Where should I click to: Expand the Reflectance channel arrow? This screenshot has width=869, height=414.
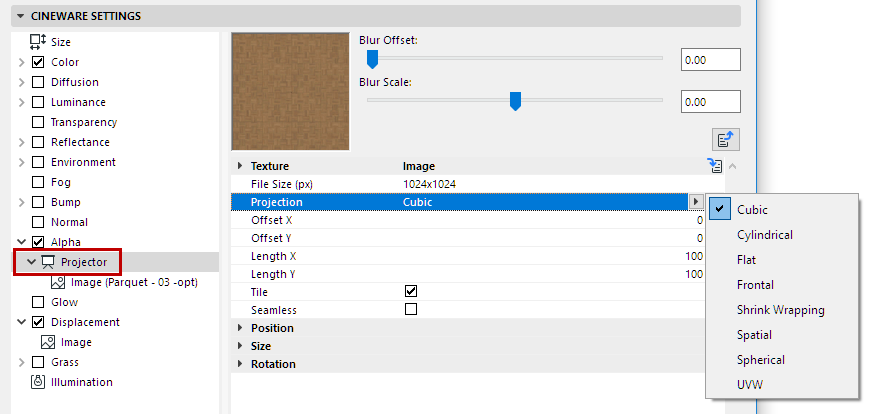pyautogui.click(x=22, y=142)
